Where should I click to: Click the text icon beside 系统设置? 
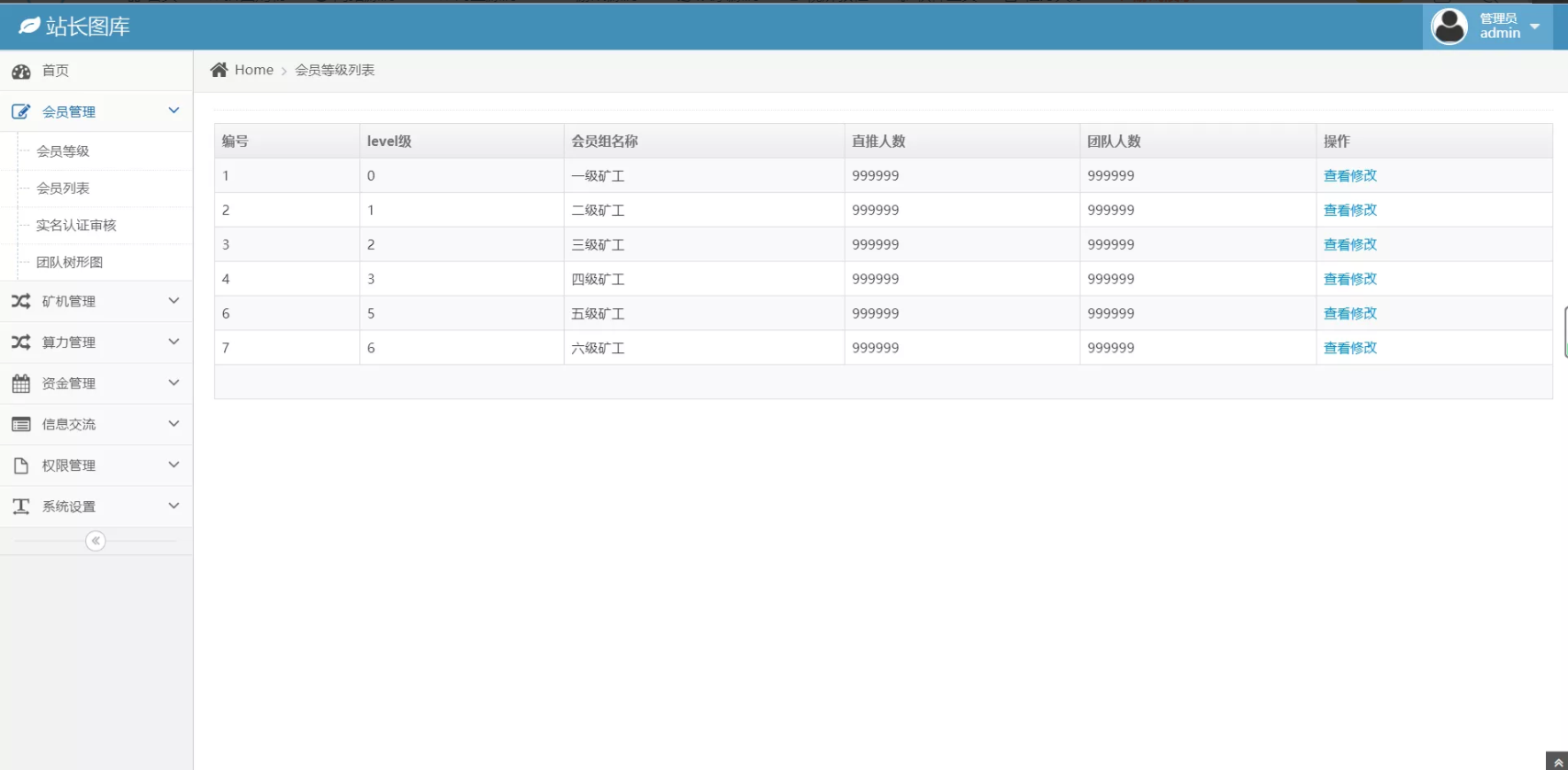click(21, 507)
